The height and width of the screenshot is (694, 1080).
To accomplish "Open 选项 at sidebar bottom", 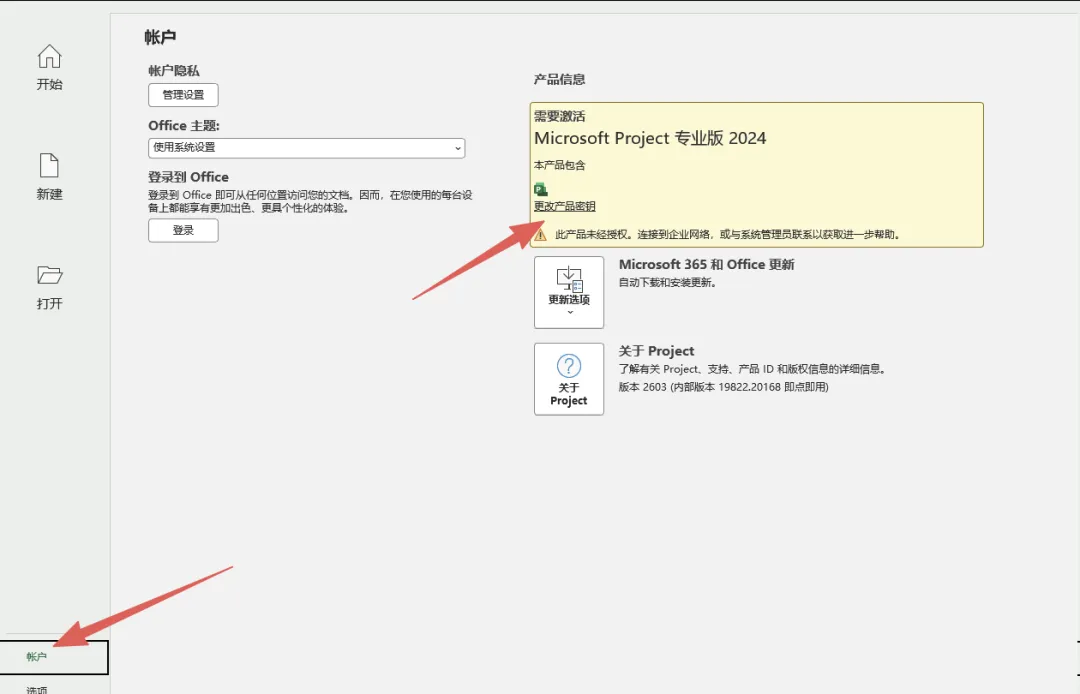I will point(37,688).
